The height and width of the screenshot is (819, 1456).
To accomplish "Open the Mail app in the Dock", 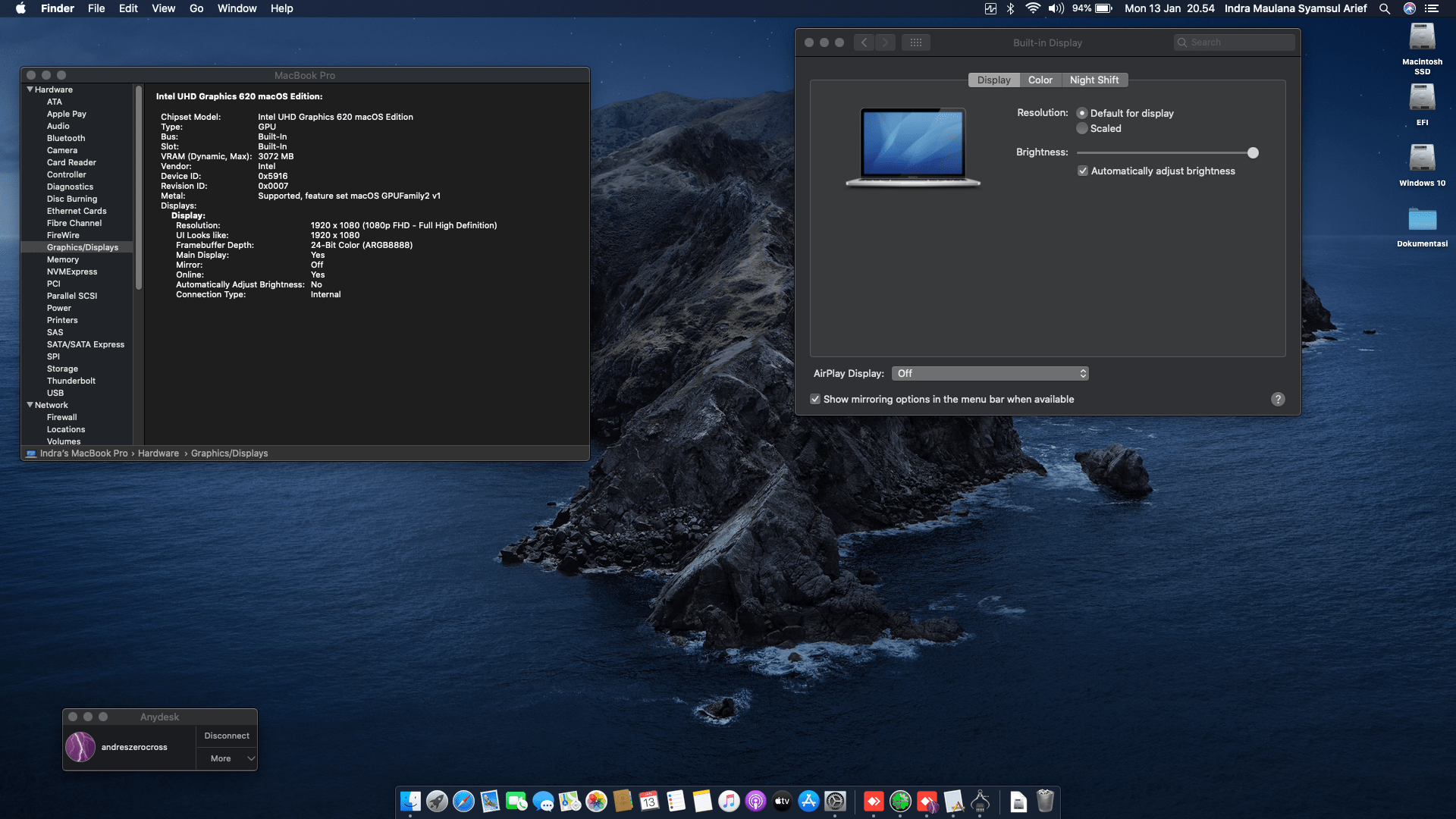I will [x=490, y=801].
